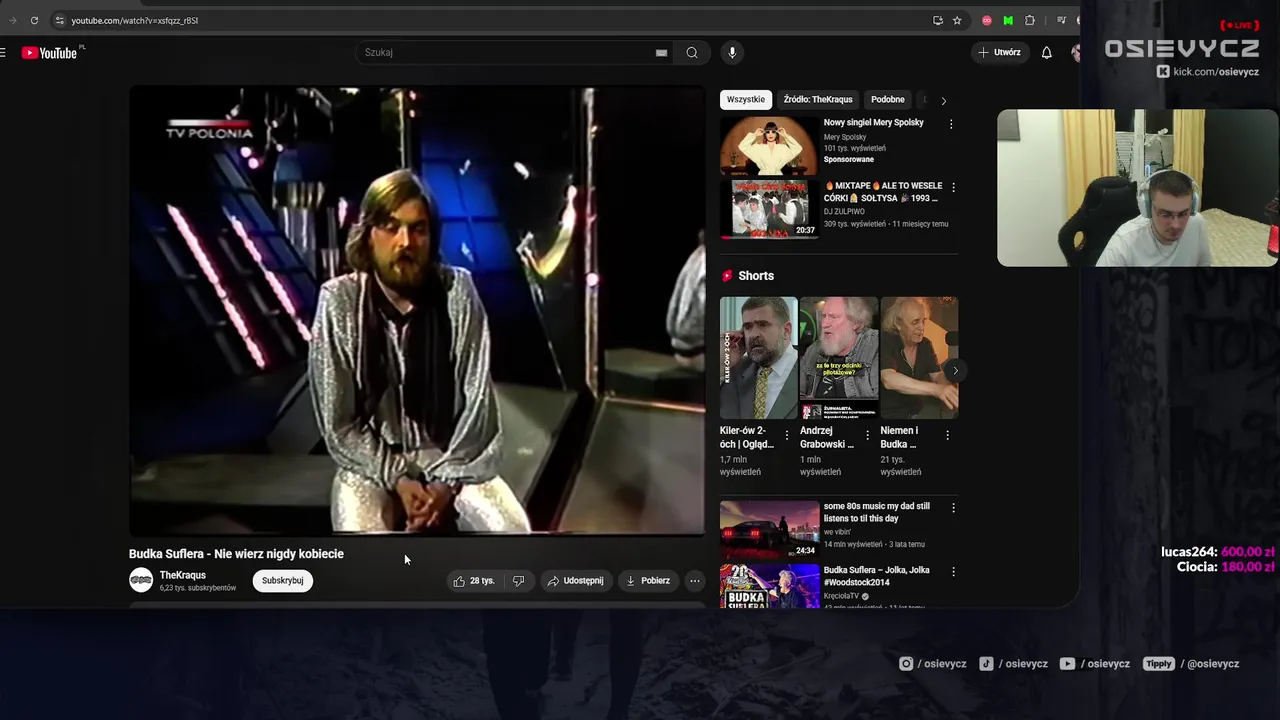
Task: Open TheKraqus channel name link
Action: point(183,575)
